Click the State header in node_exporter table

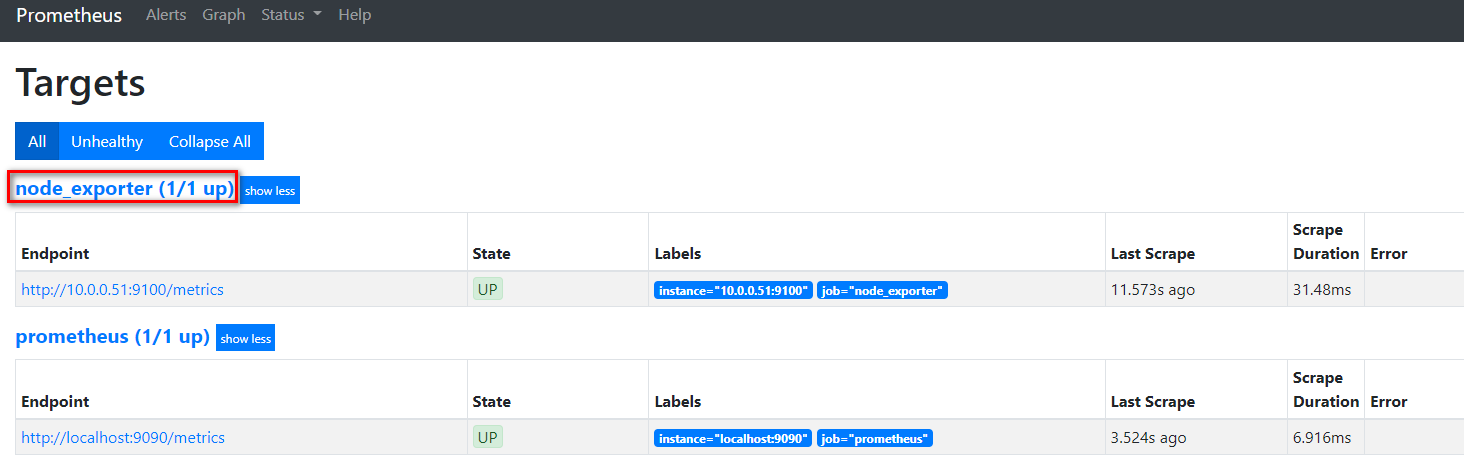491,254
